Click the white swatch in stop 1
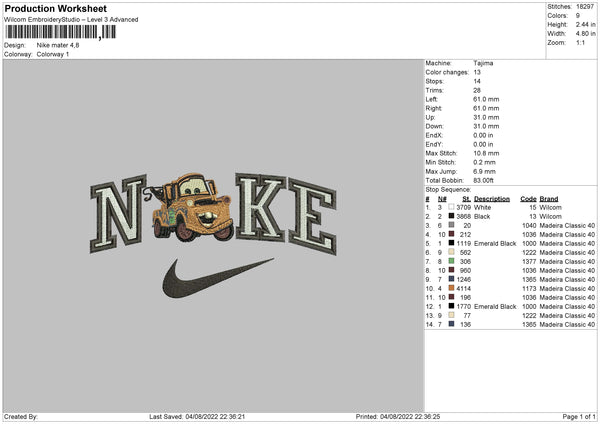600x424 pixels. tap(451, 207)
